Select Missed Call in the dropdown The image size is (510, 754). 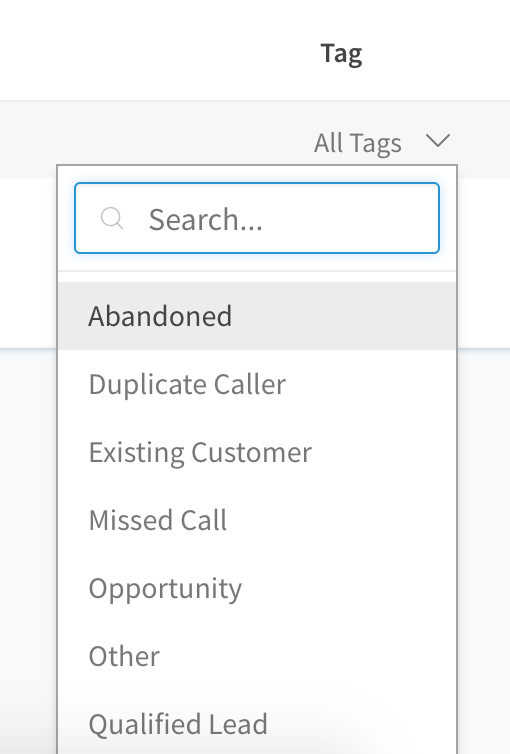(257, 520)
